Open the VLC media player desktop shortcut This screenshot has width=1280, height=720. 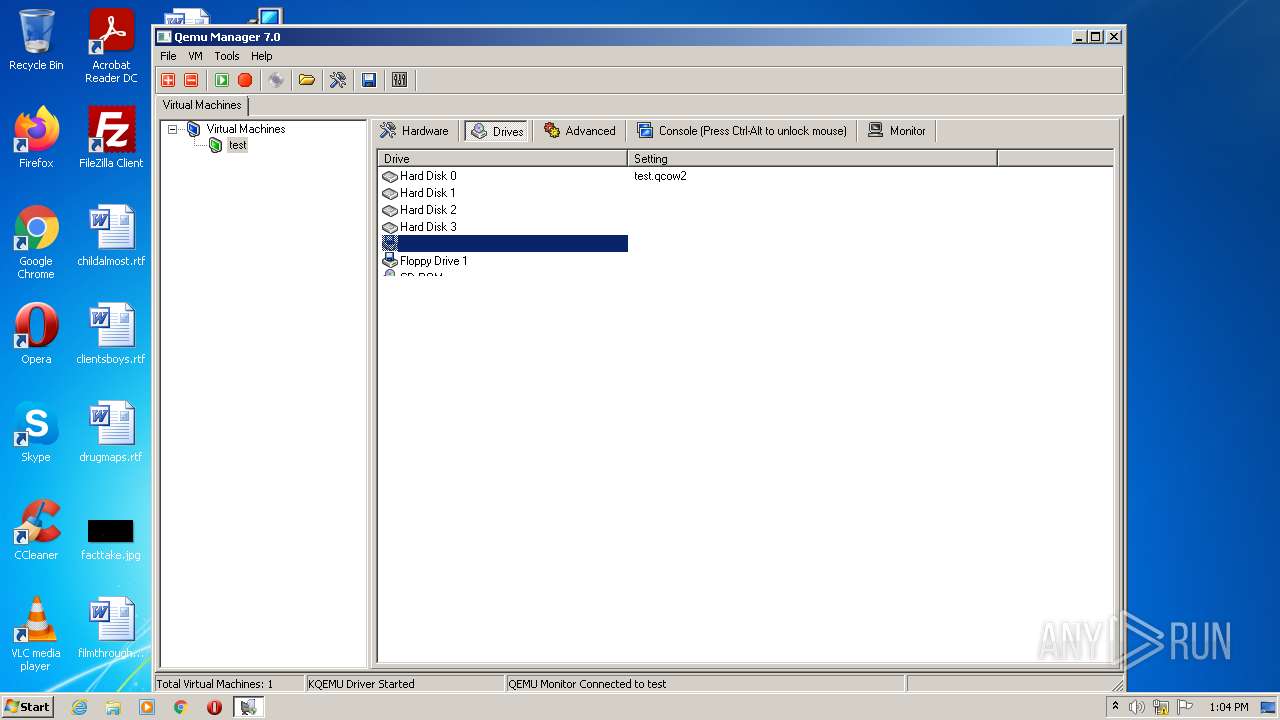[36, 634]
